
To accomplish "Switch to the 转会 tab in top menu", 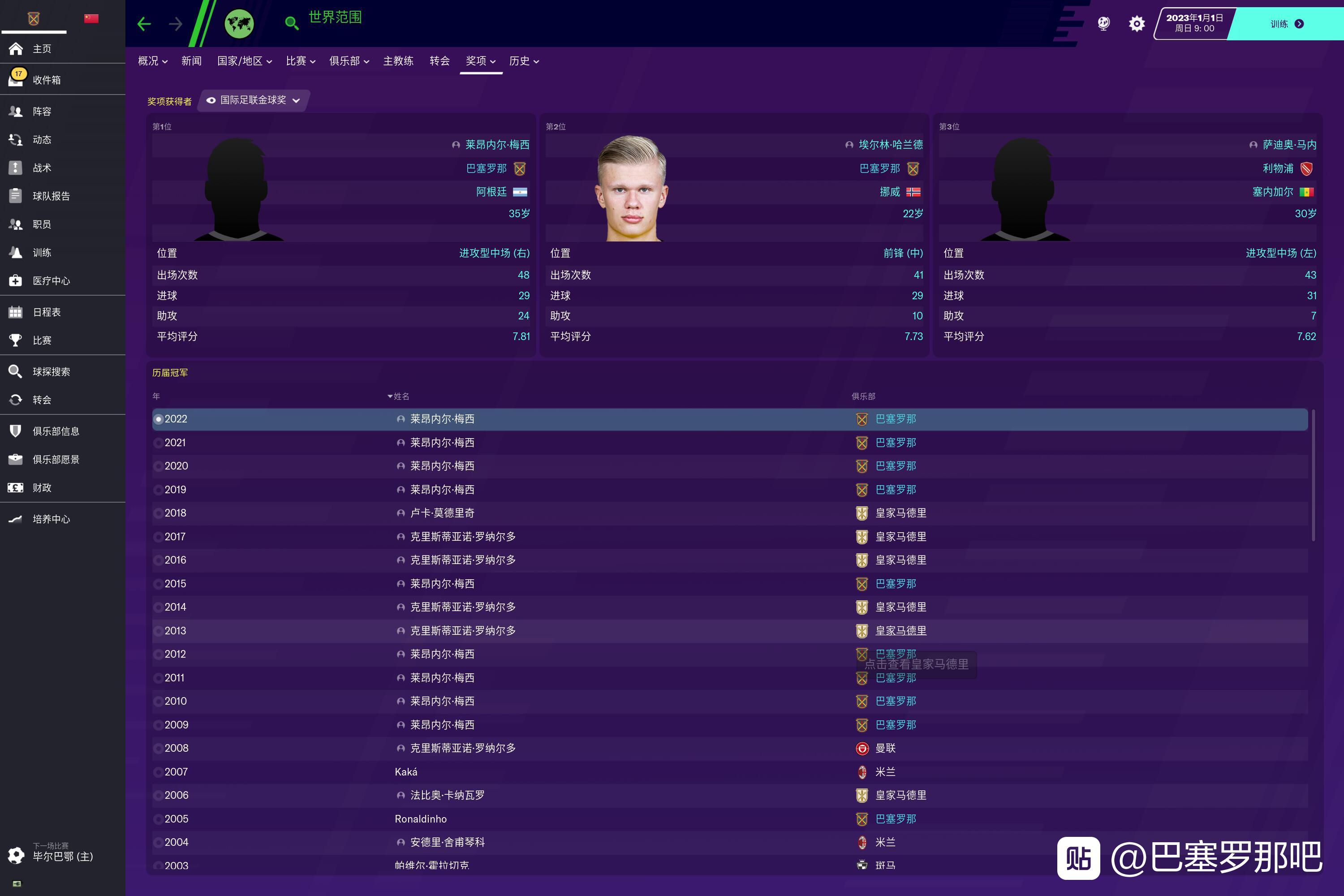I will [439, 61].
